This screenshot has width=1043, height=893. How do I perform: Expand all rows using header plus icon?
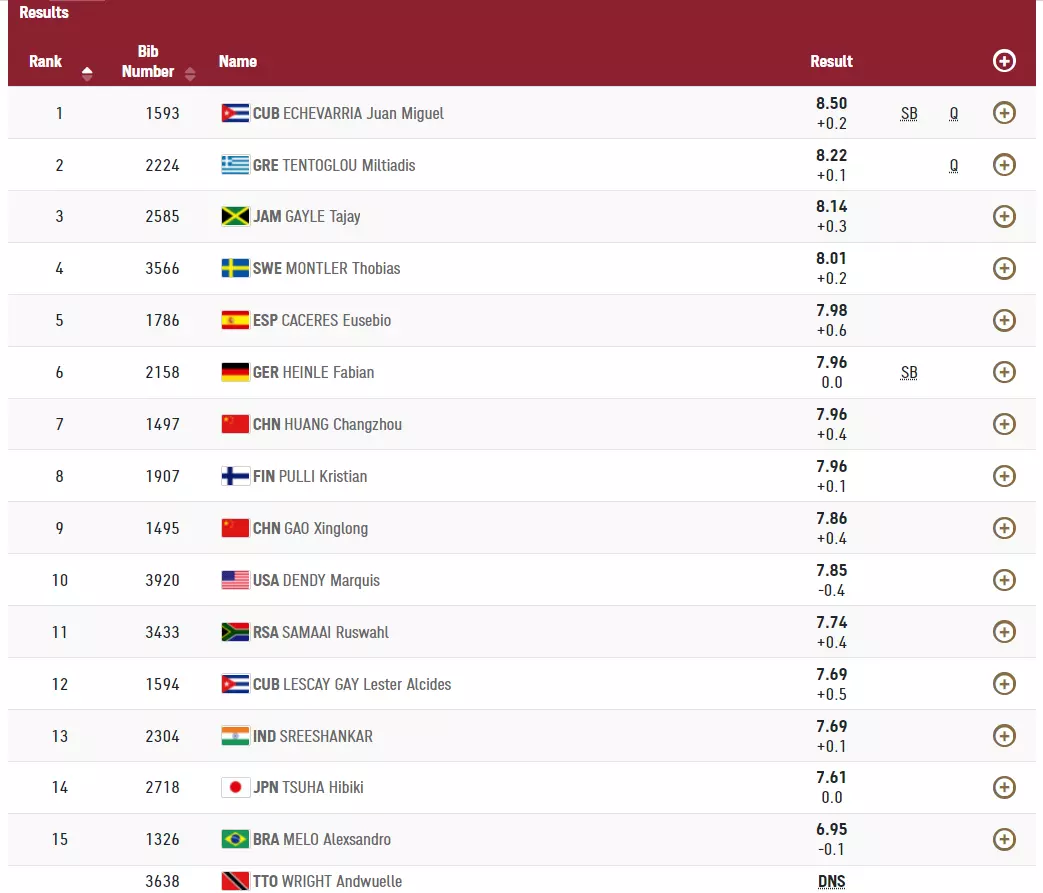click(x=1004, y=61)
